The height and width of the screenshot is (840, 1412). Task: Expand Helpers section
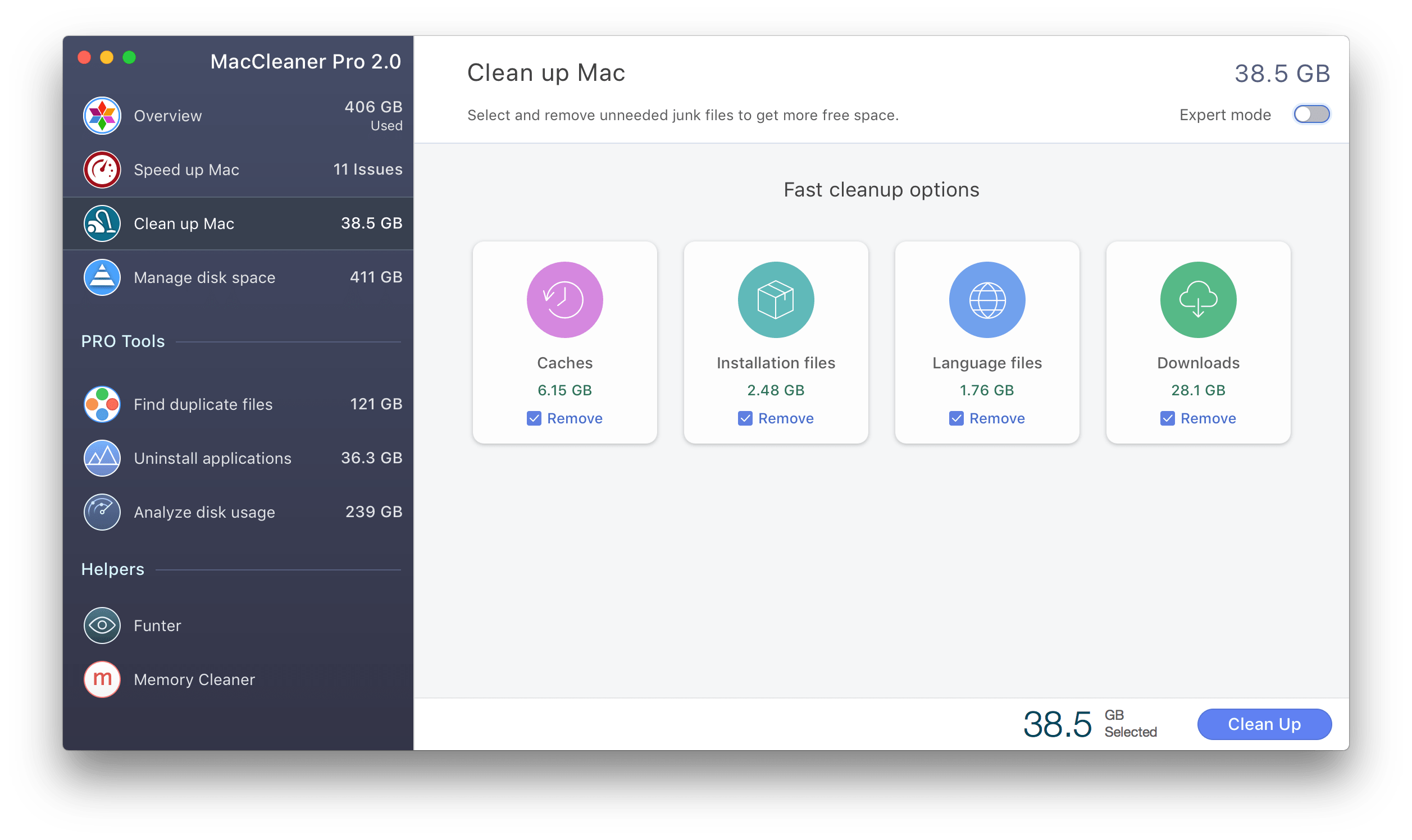tap(112, 568)
